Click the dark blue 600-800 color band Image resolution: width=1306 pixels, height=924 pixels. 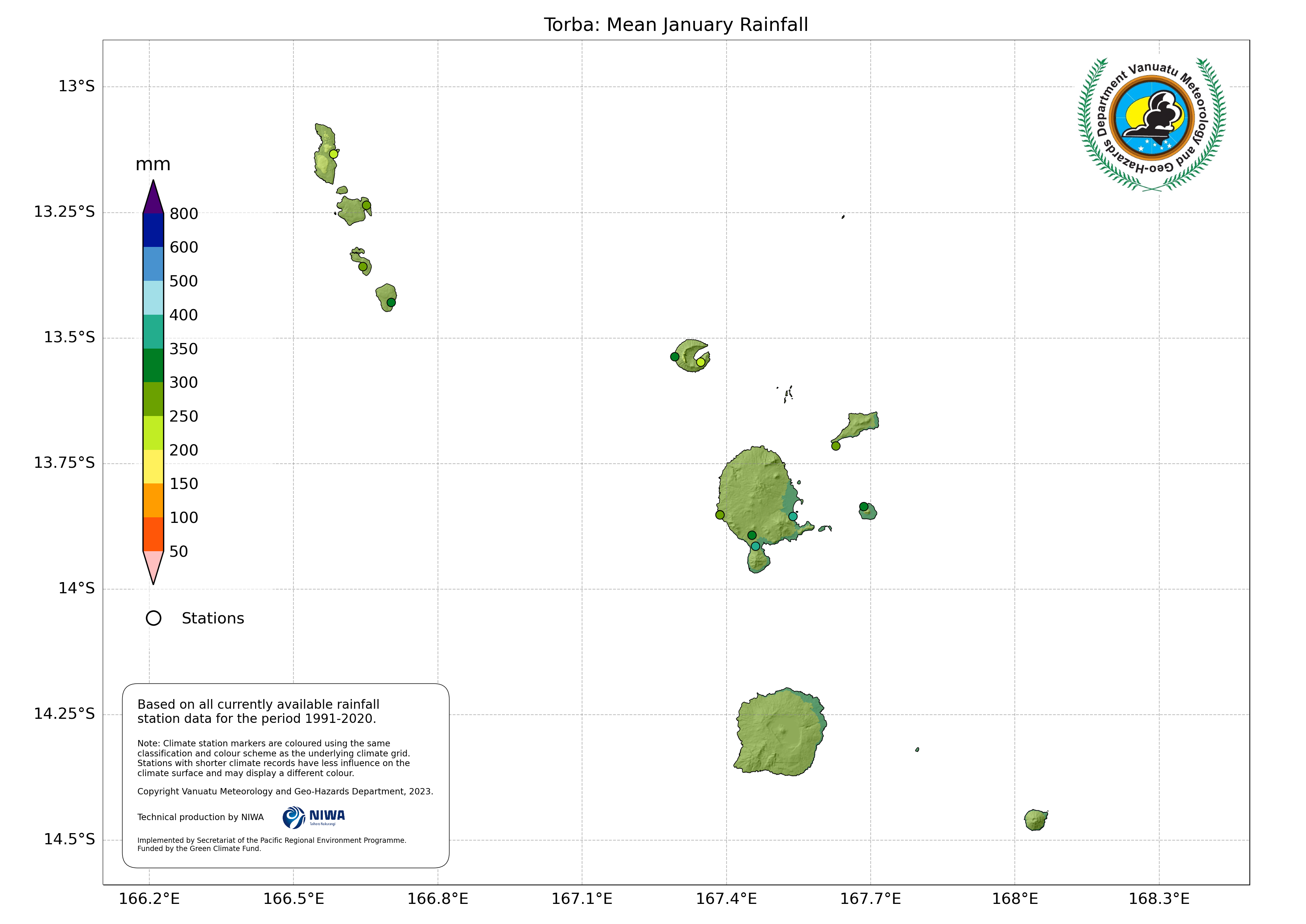coord(153,230)
